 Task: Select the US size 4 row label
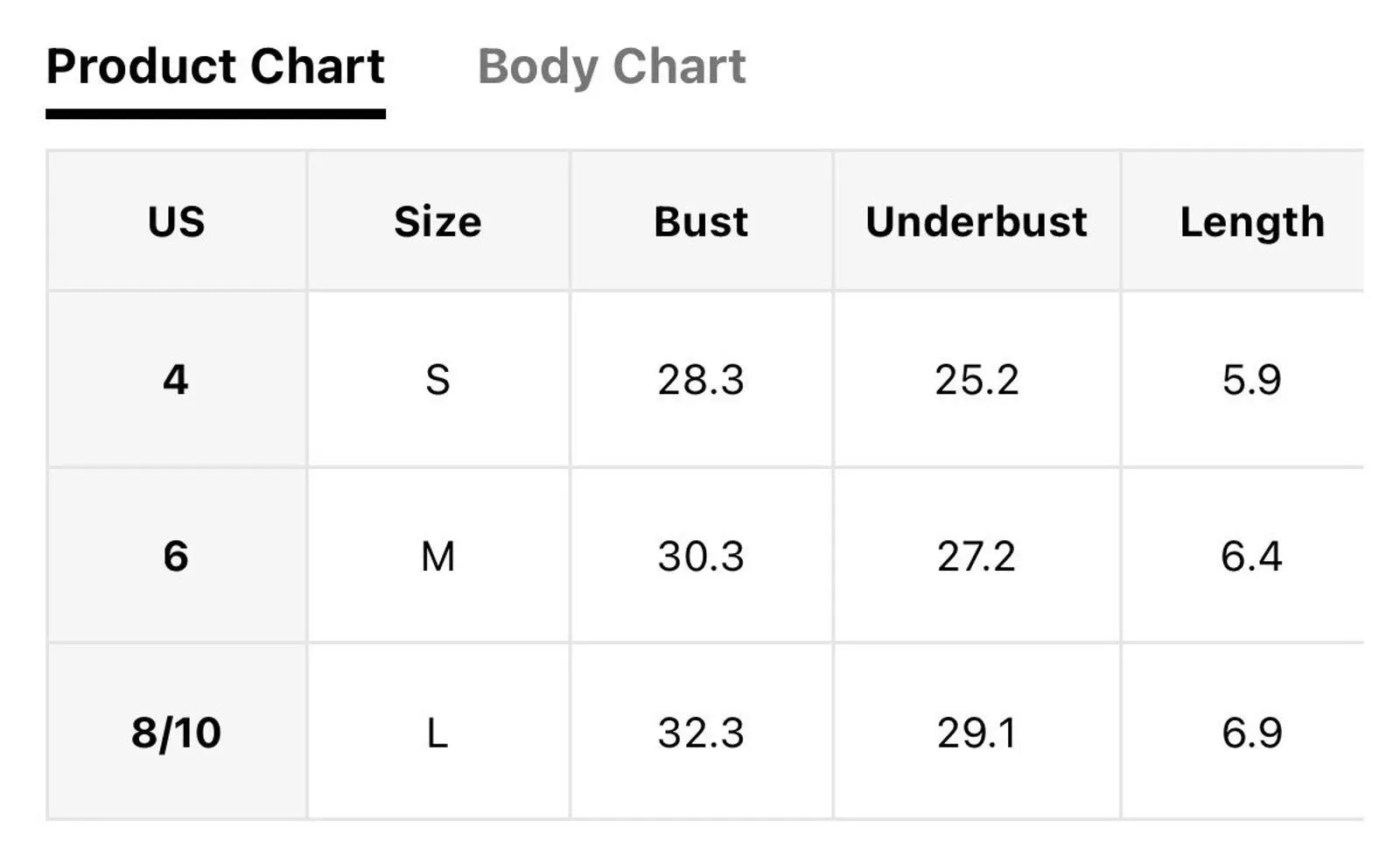pyautogui.click(x=176, y=380)
